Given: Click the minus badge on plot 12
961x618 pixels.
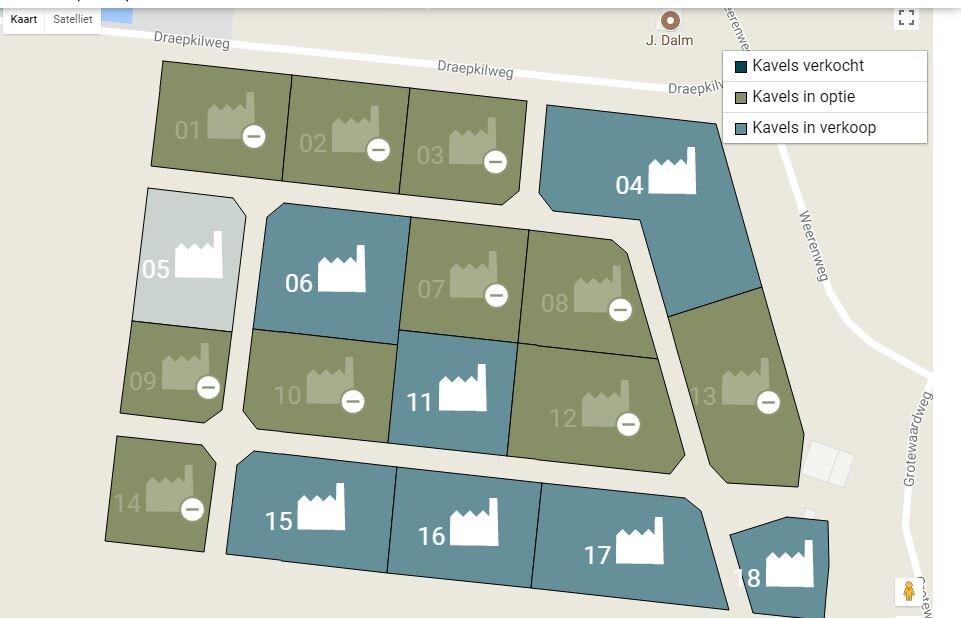Looking at the screenshot, I should point(628,424).
